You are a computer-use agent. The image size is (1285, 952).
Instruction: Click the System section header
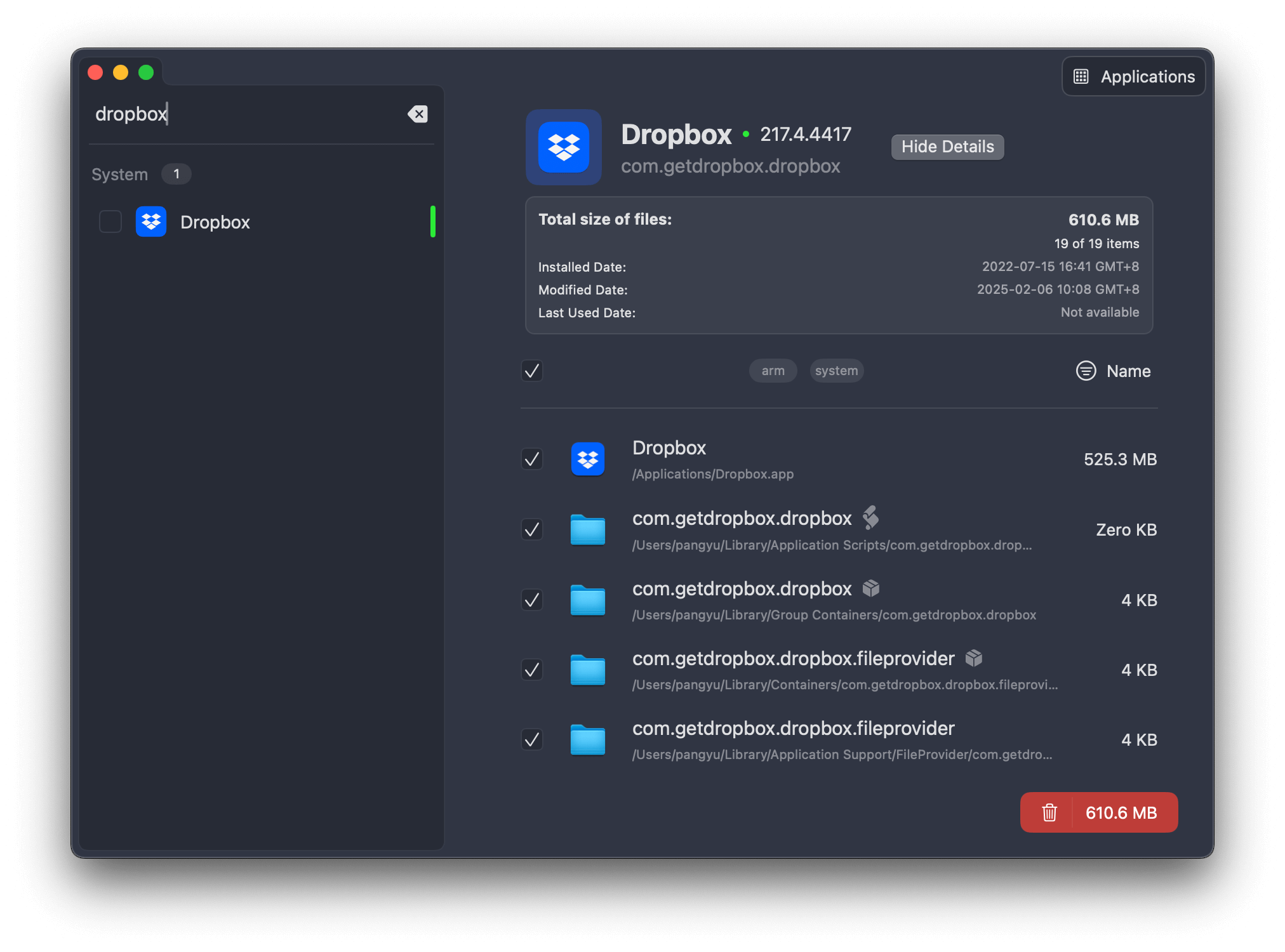click(x=119, y=175)
